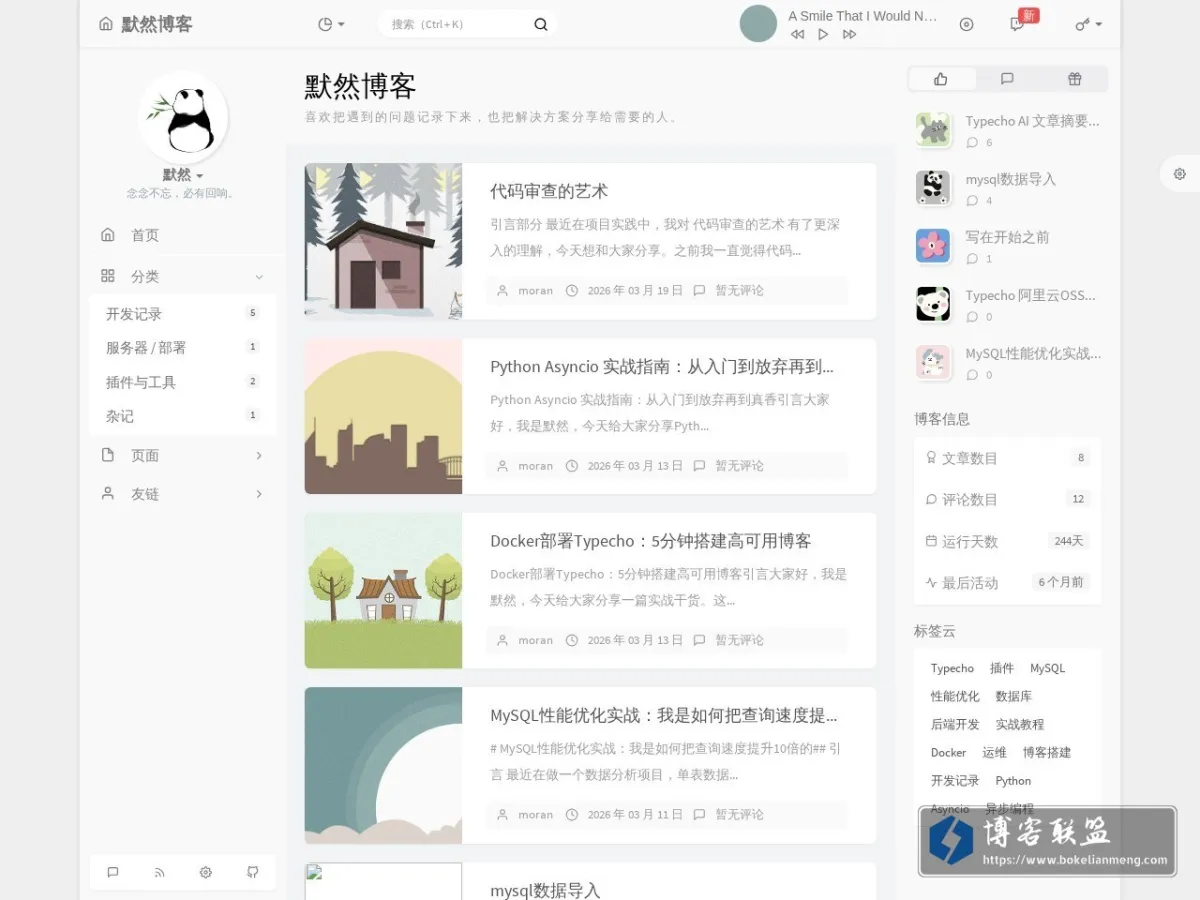The height and width of the screenshot is (900, 1200).
Task: Expand the 友链 menu
Action: [x=183, y=494]
